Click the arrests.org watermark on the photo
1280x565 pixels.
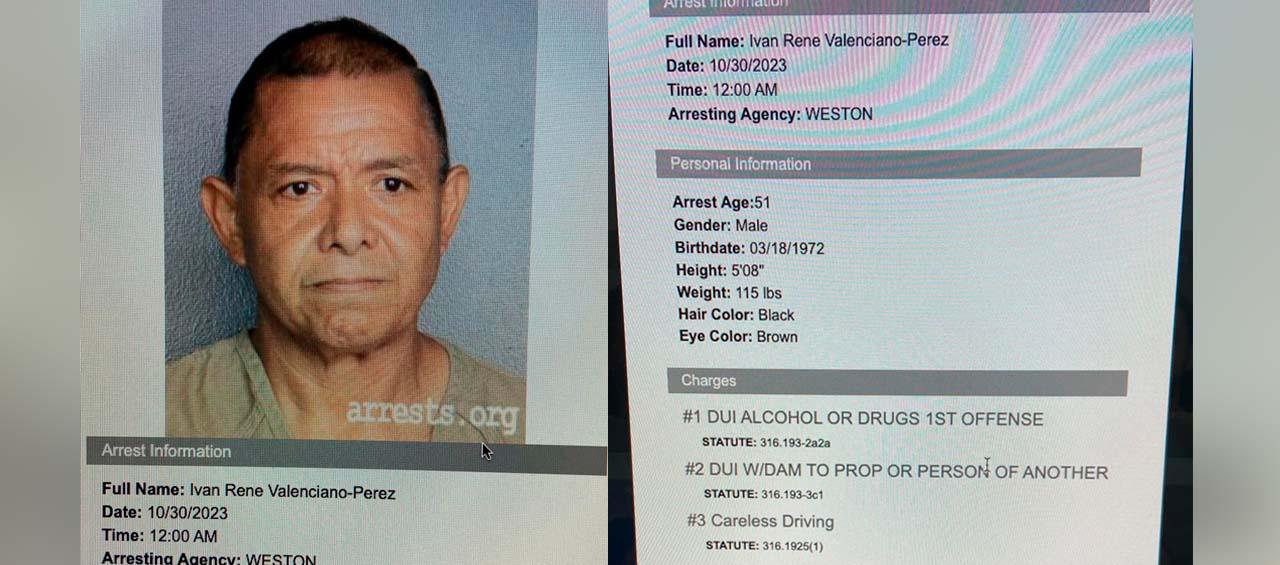[433, 414]
